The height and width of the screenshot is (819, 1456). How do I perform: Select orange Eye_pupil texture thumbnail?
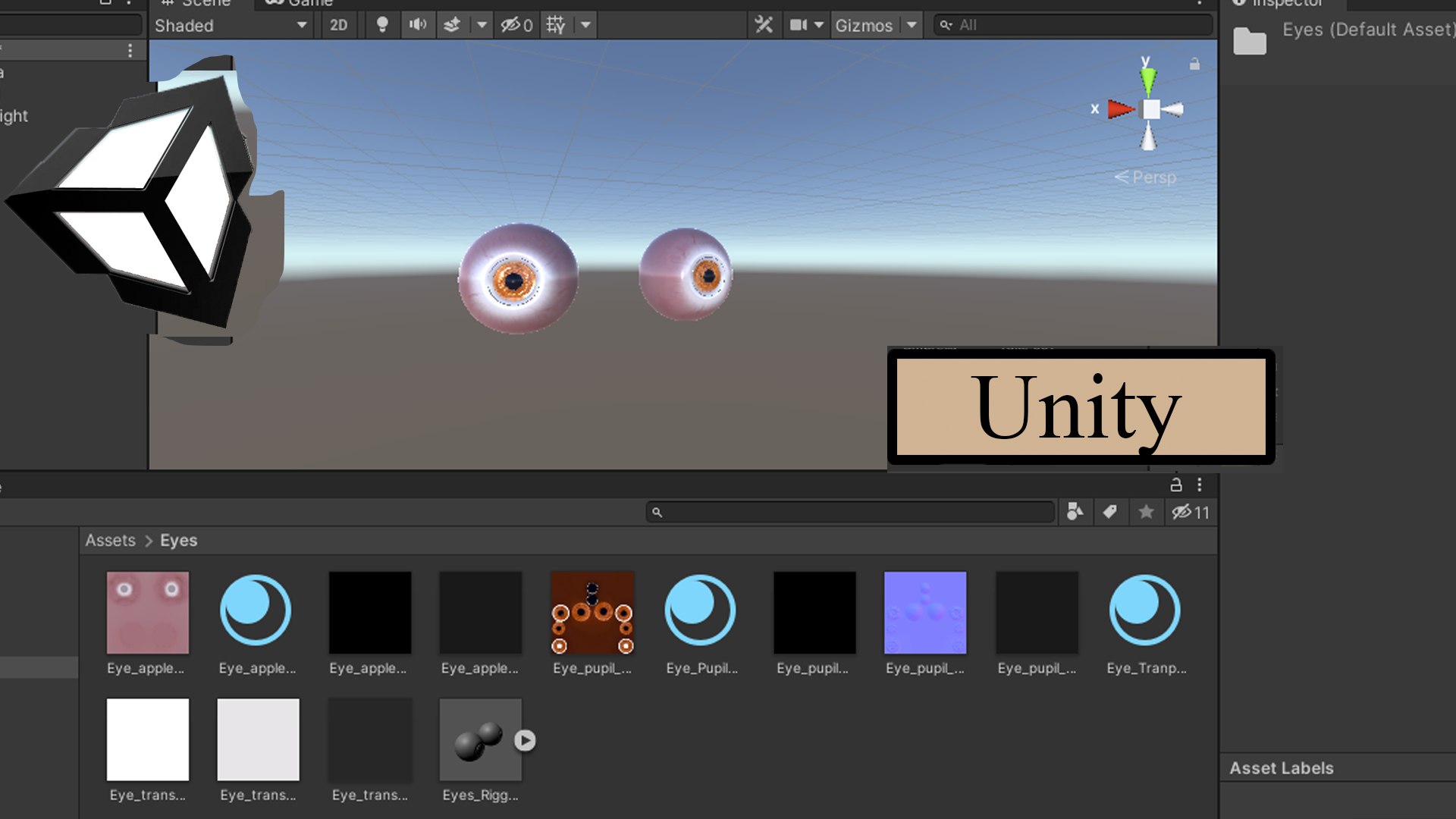[592, 613]
